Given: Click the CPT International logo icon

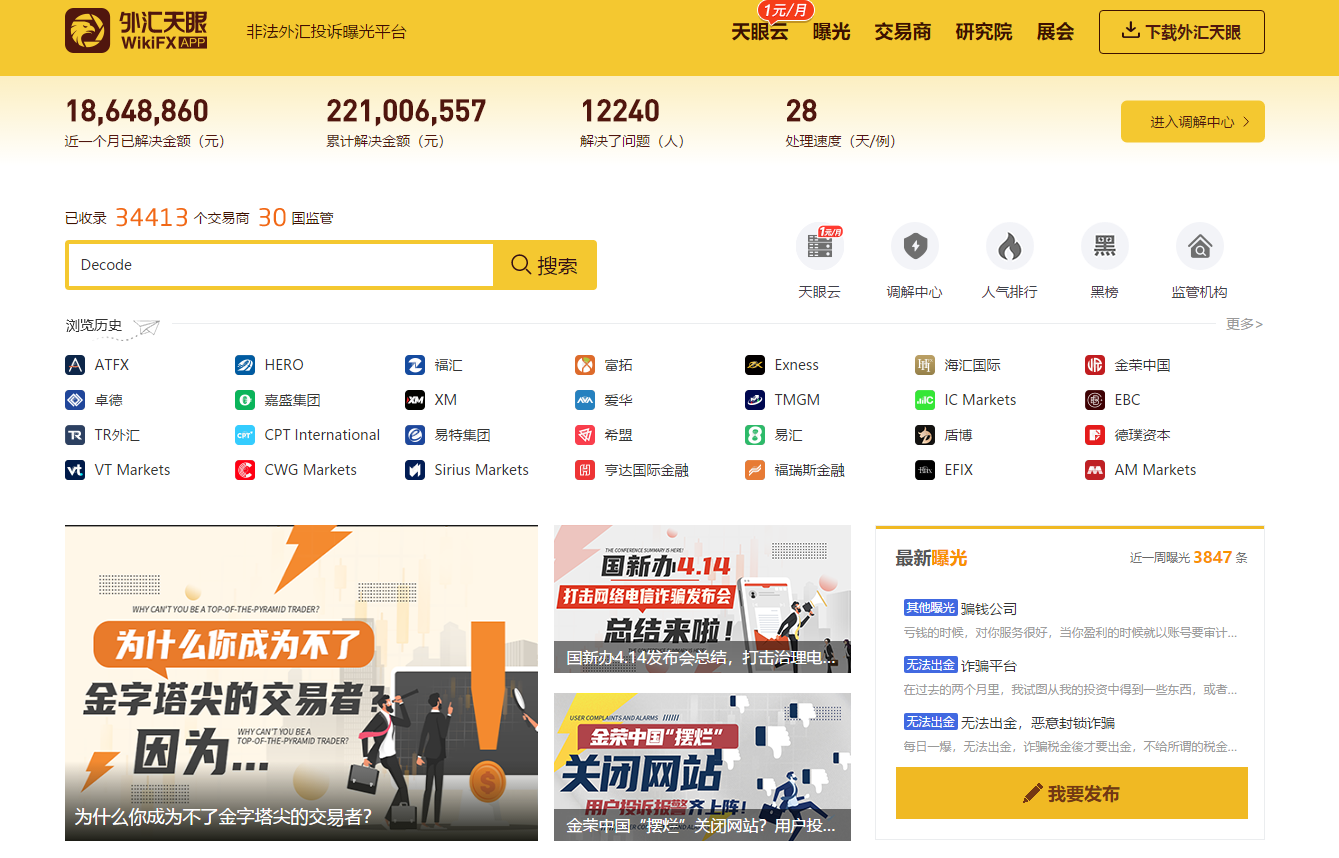Looking at the screenshot, I should pyautogui.click(x=245, y=435).
